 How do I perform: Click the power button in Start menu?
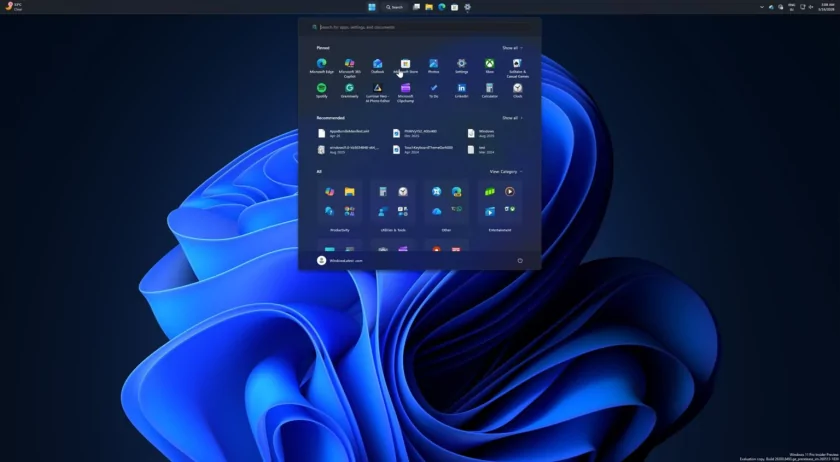tap(520, 260)
